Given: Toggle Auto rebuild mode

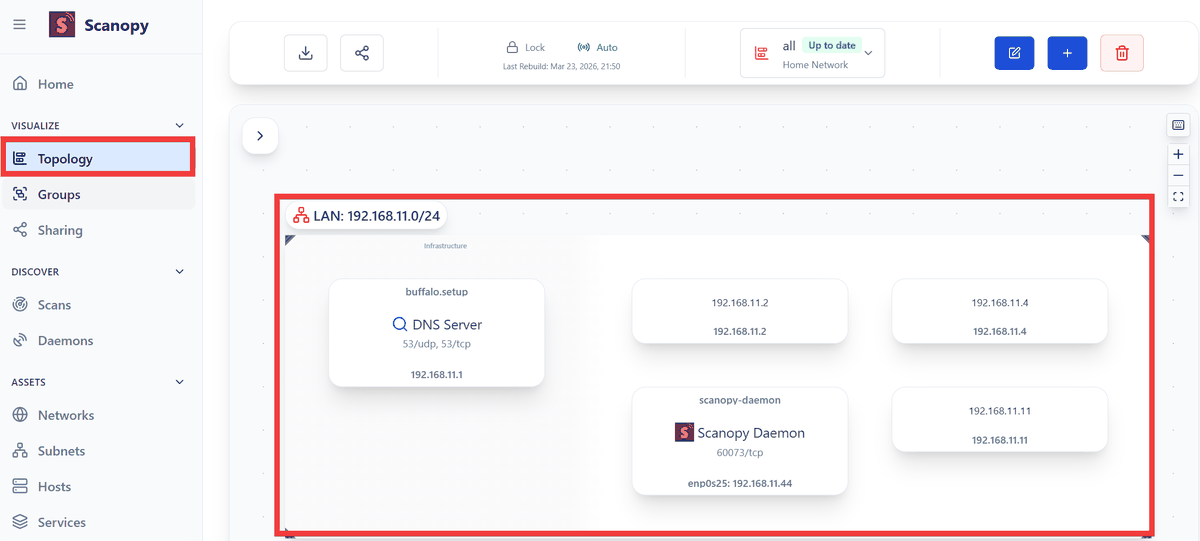Looking at the screenshot, I should click(x=598, y=47).
